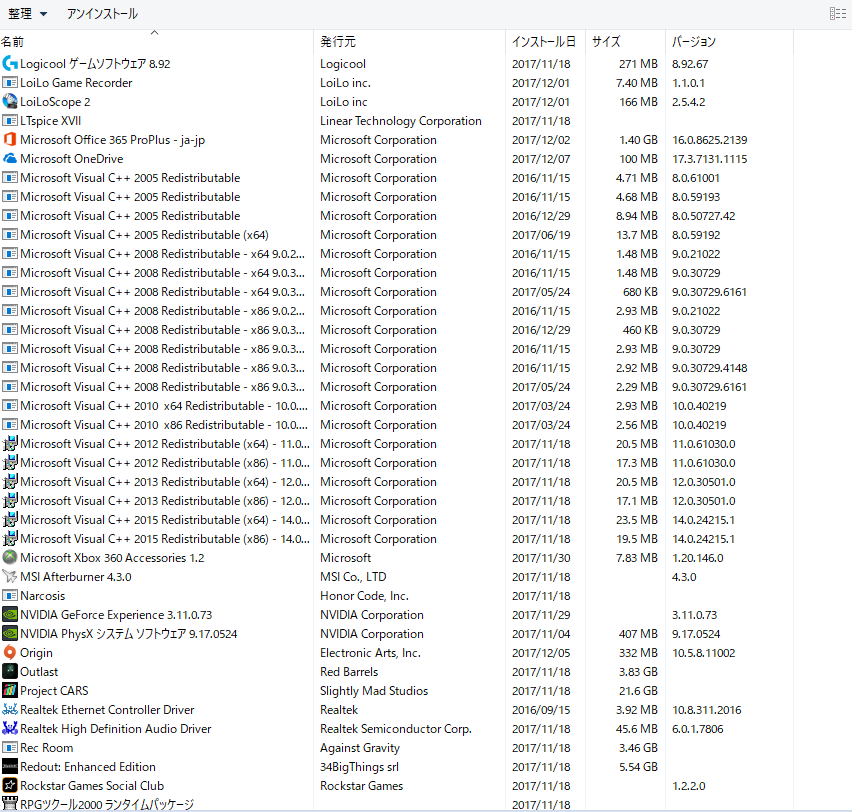Select the Narcosis program icon
852x812 pixels.
10,596
